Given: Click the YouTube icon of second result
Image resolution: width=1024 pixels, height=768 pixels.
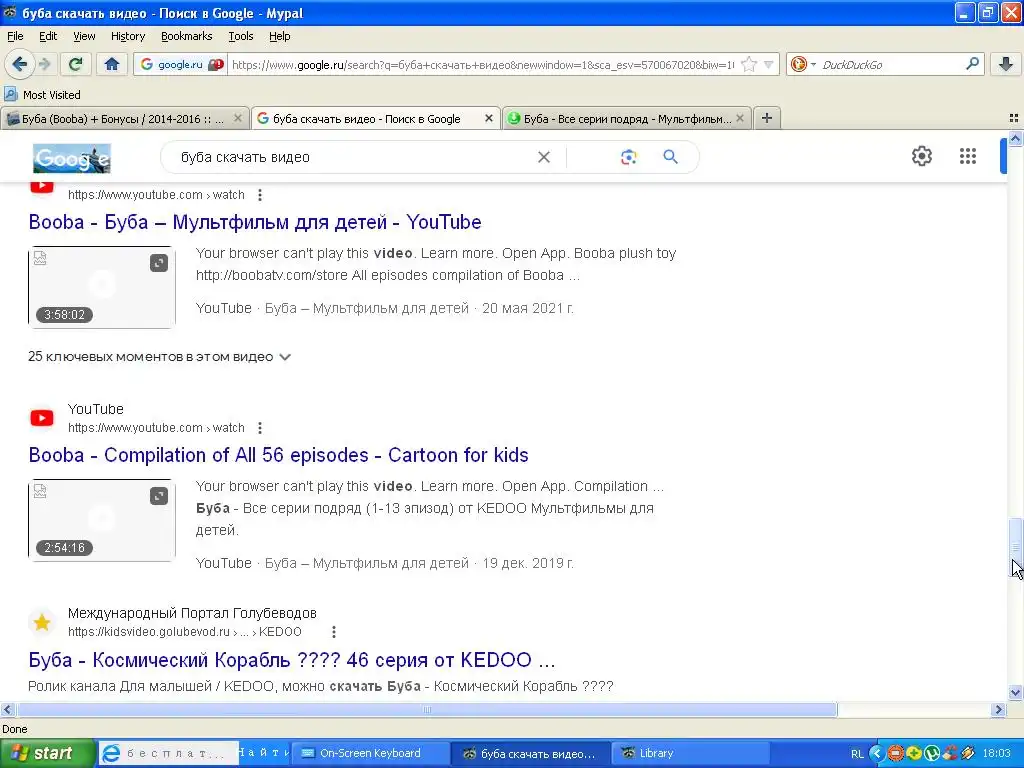Looking at the screenshot, I should (x=42, y=418).
